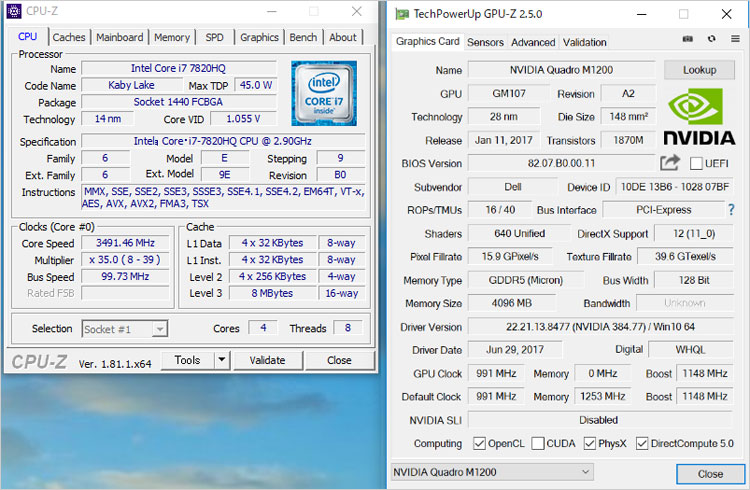Click the Core VID value 1.055 V

(243, 119)
